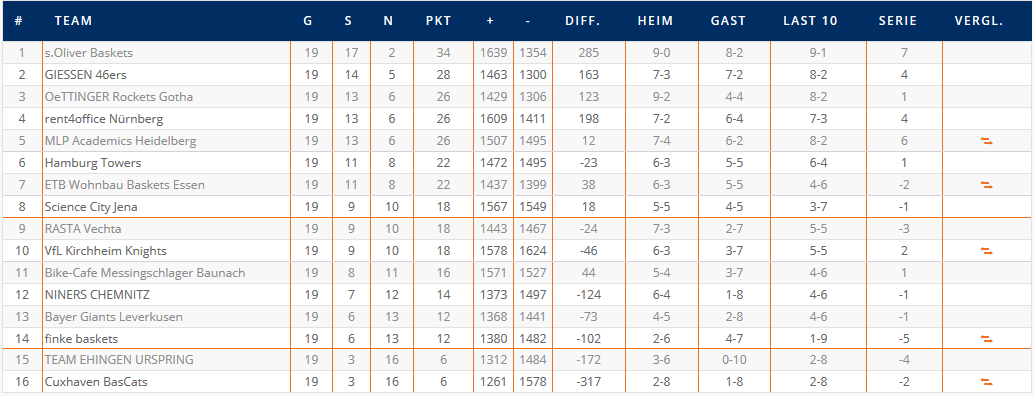The width and height of the screenshot is (1034, 396).
Task: Select Science City Jena team name
Action: (x=91, y=207)
